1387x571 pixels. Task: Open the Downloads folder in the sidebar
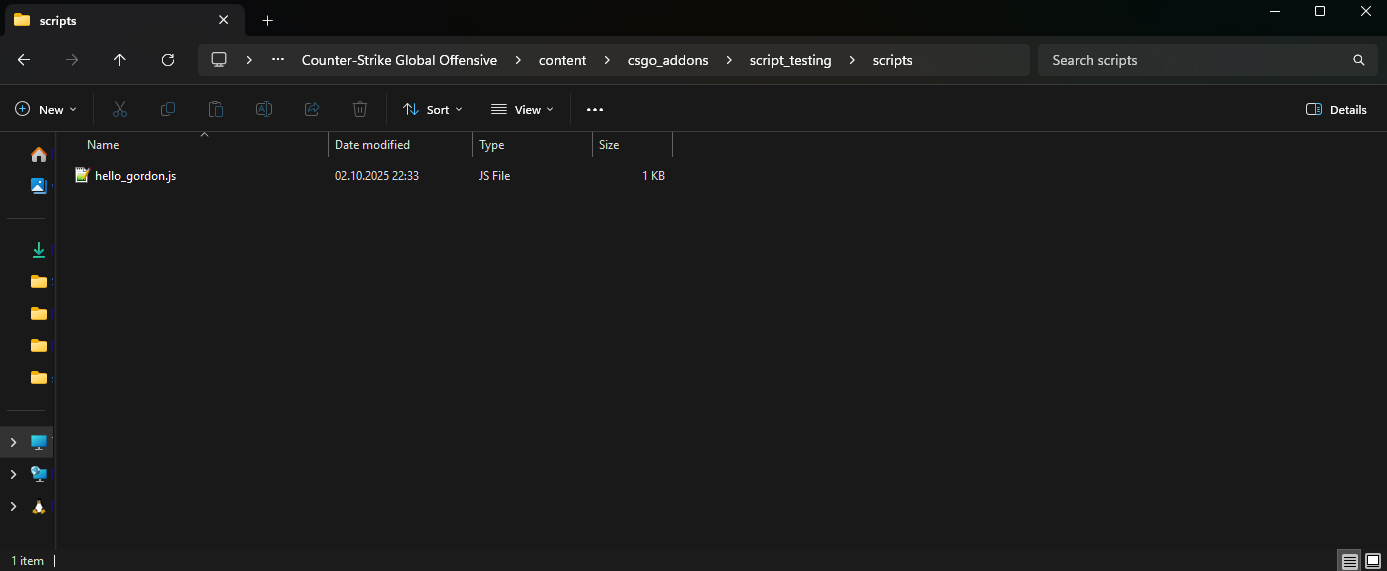[38, 250]
